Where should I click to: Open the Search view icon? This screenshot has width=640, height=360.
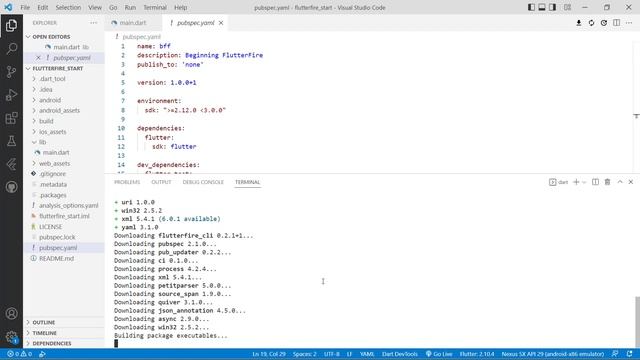[x=11, y=49]
